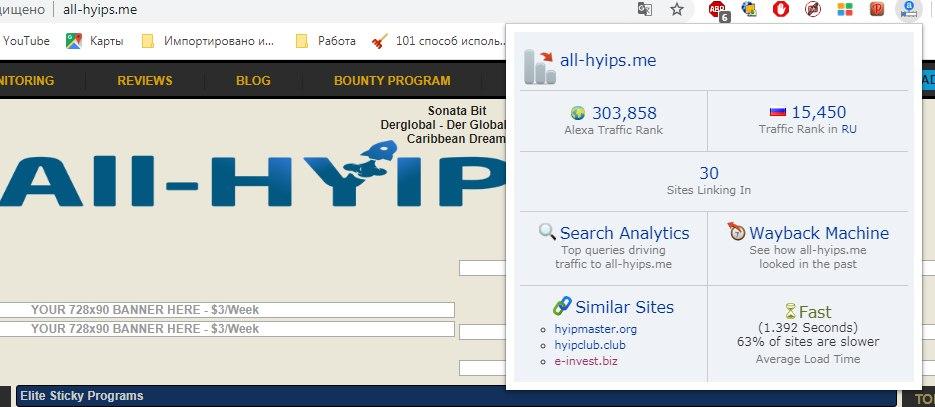Open the BLOG menu item
Screen dimensions: 935x407
tap(253, 81)
